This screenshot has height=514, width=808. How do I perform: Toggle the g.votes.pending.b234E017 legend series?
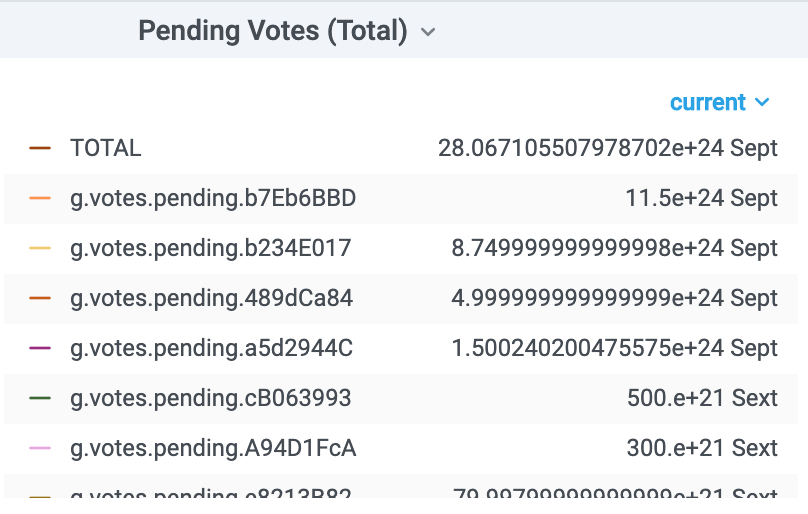[x=211, y=248]
